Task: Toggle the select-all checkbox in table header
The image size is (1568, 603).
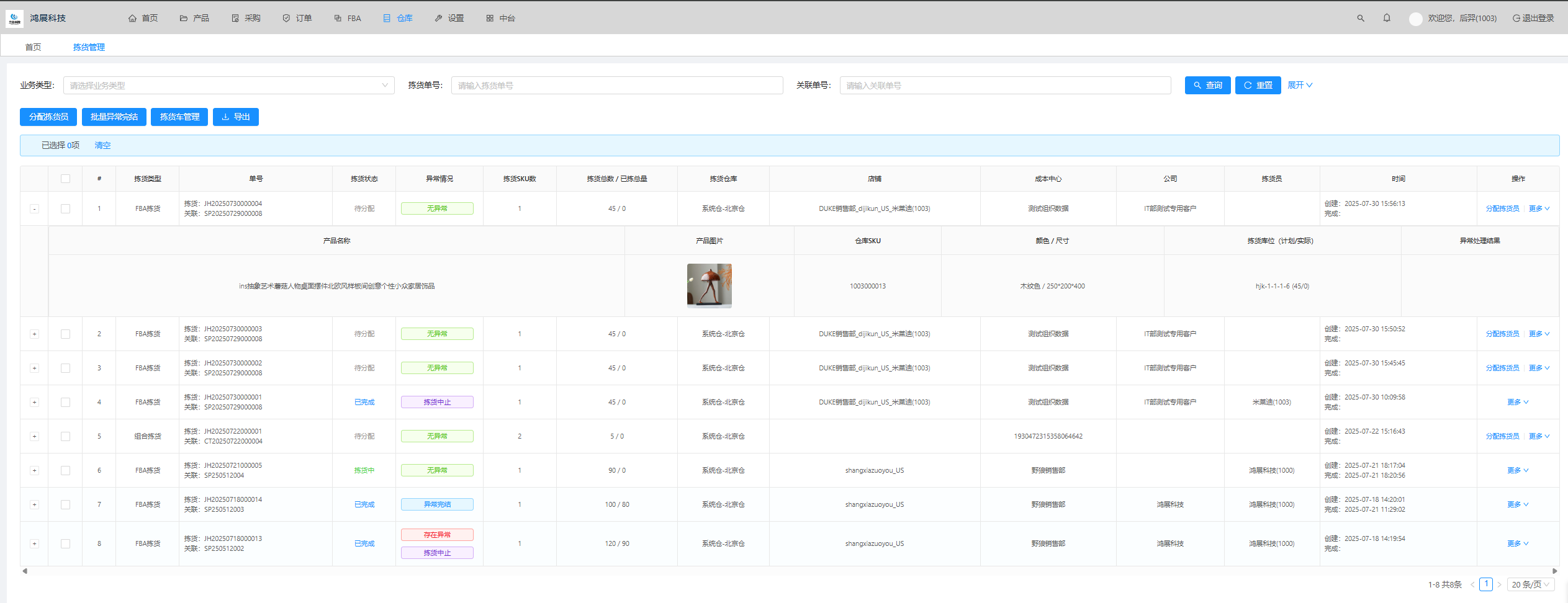Action: click(65, 179)
